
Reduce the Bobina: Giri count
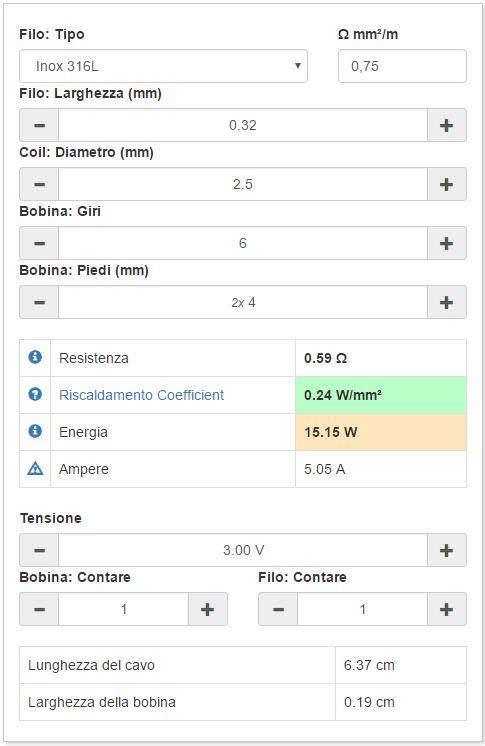(x=39, y=243)
